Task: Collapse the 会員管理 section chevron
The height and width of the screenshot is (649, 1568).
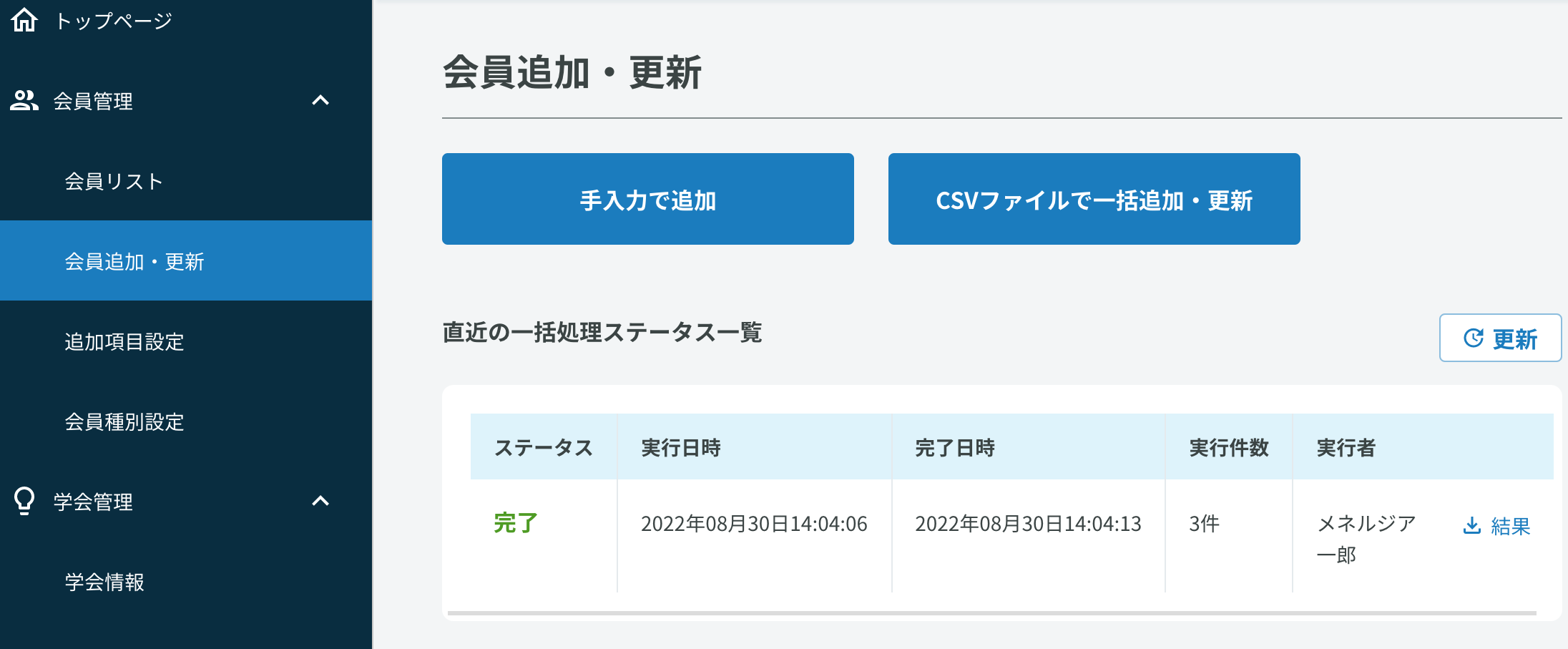Action: coord(320,101)
